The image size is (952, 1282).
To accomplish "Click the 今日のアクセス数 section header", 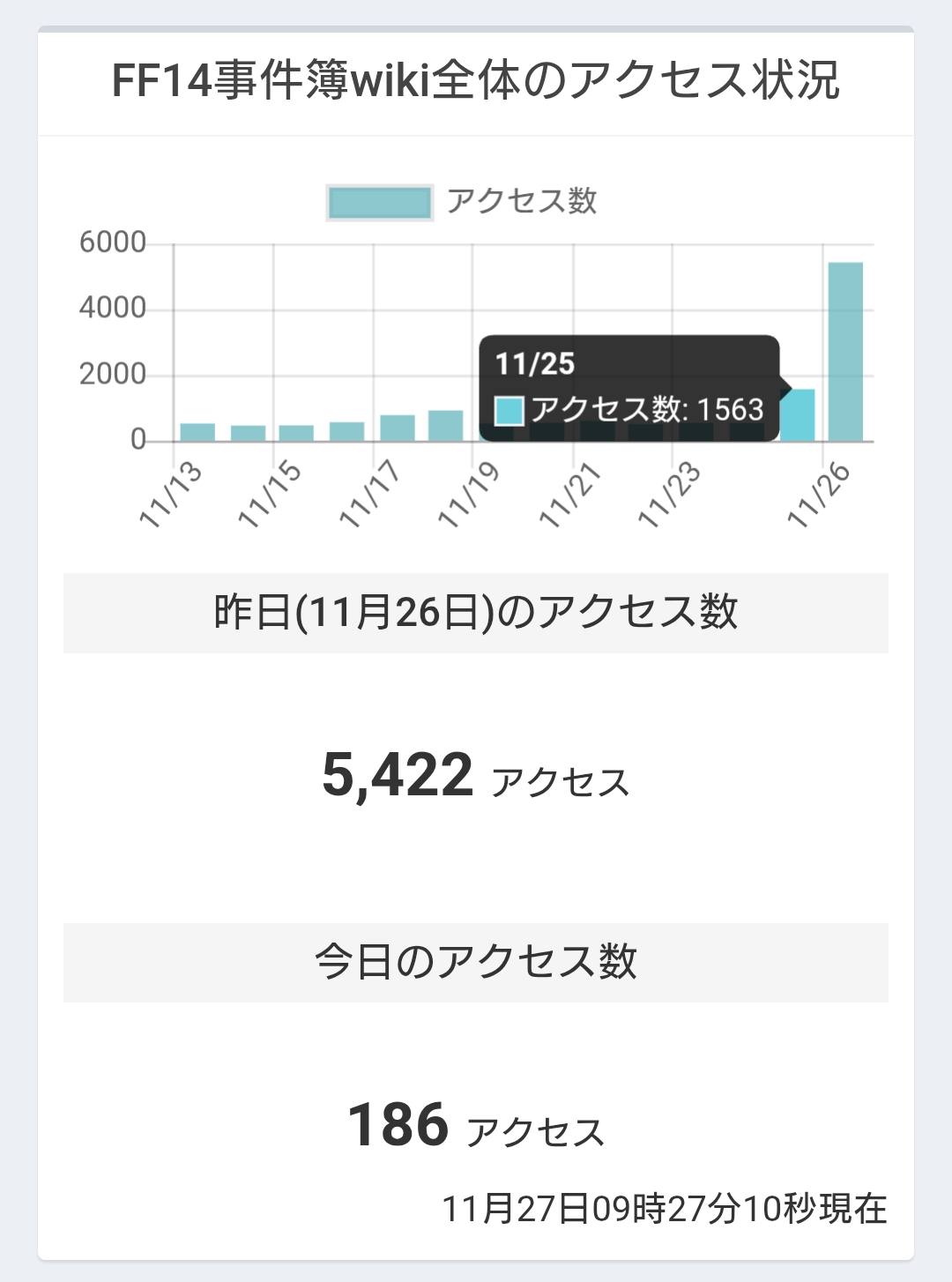I will pos(476,962).
